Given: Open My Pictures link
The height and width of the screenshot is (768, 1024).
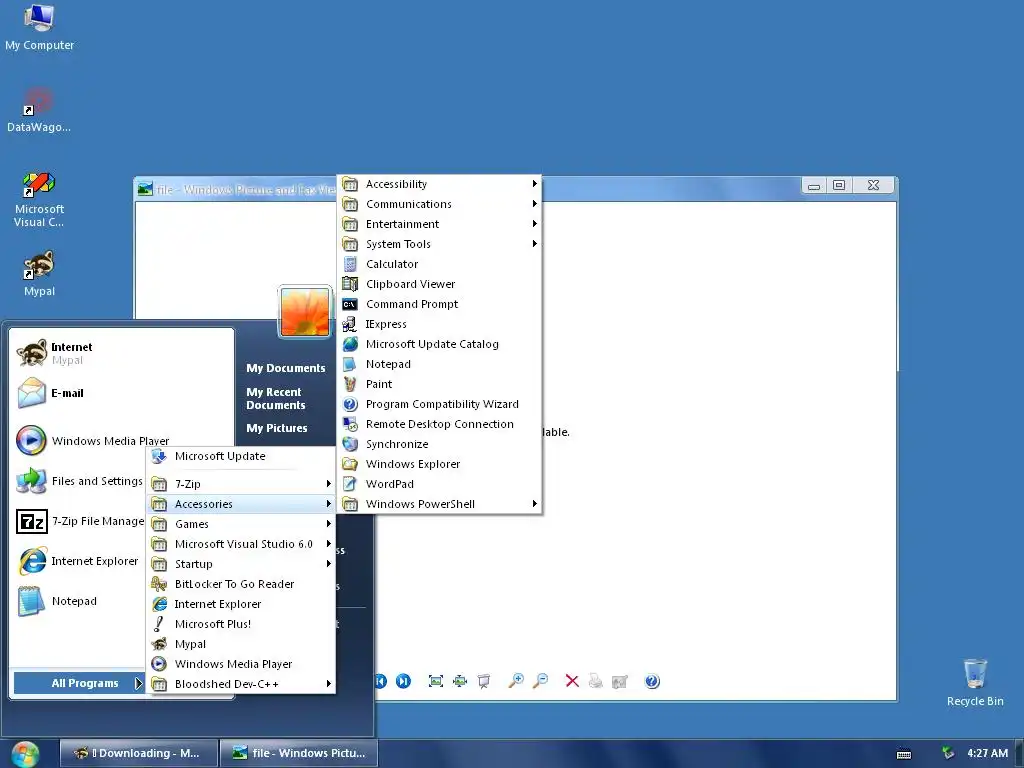Looking at the screenshot, I should click(x=277, y=428).
